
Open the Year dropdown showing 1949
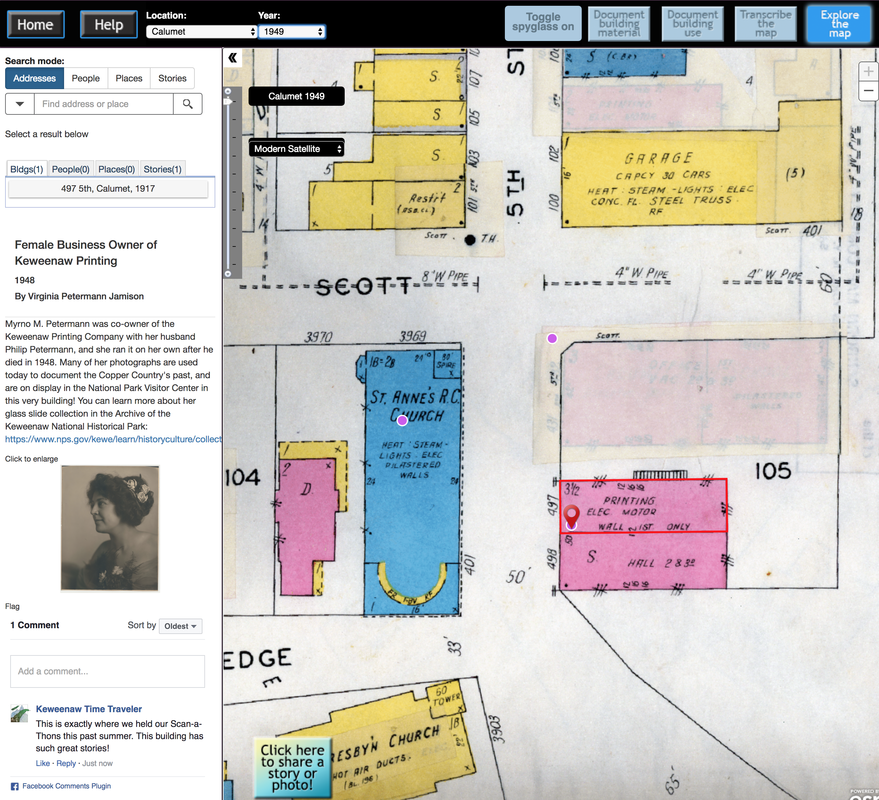pos(292,31)
